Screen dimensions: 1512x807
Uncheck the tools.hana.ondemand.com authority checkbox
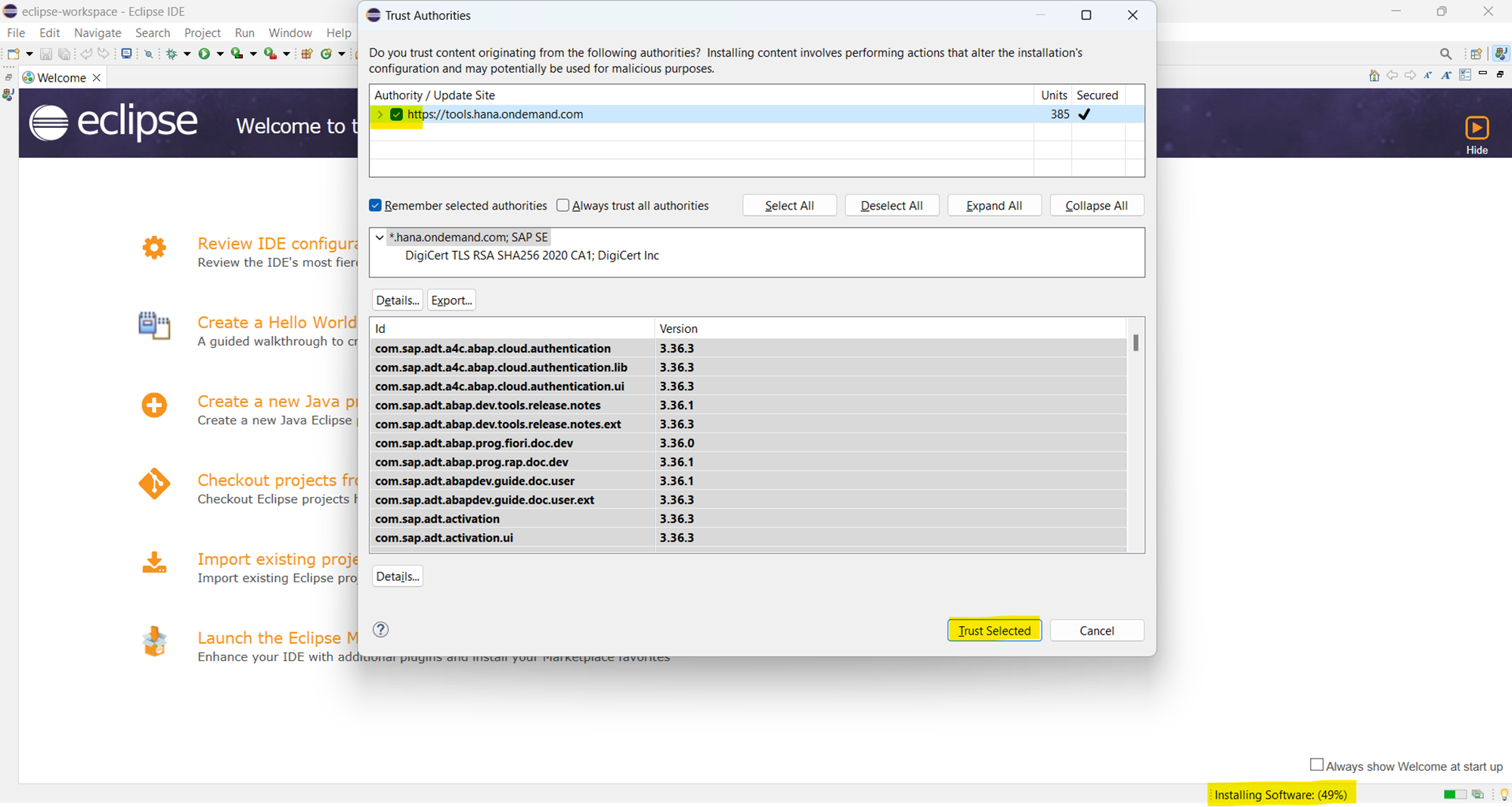[x=396, y=114]
